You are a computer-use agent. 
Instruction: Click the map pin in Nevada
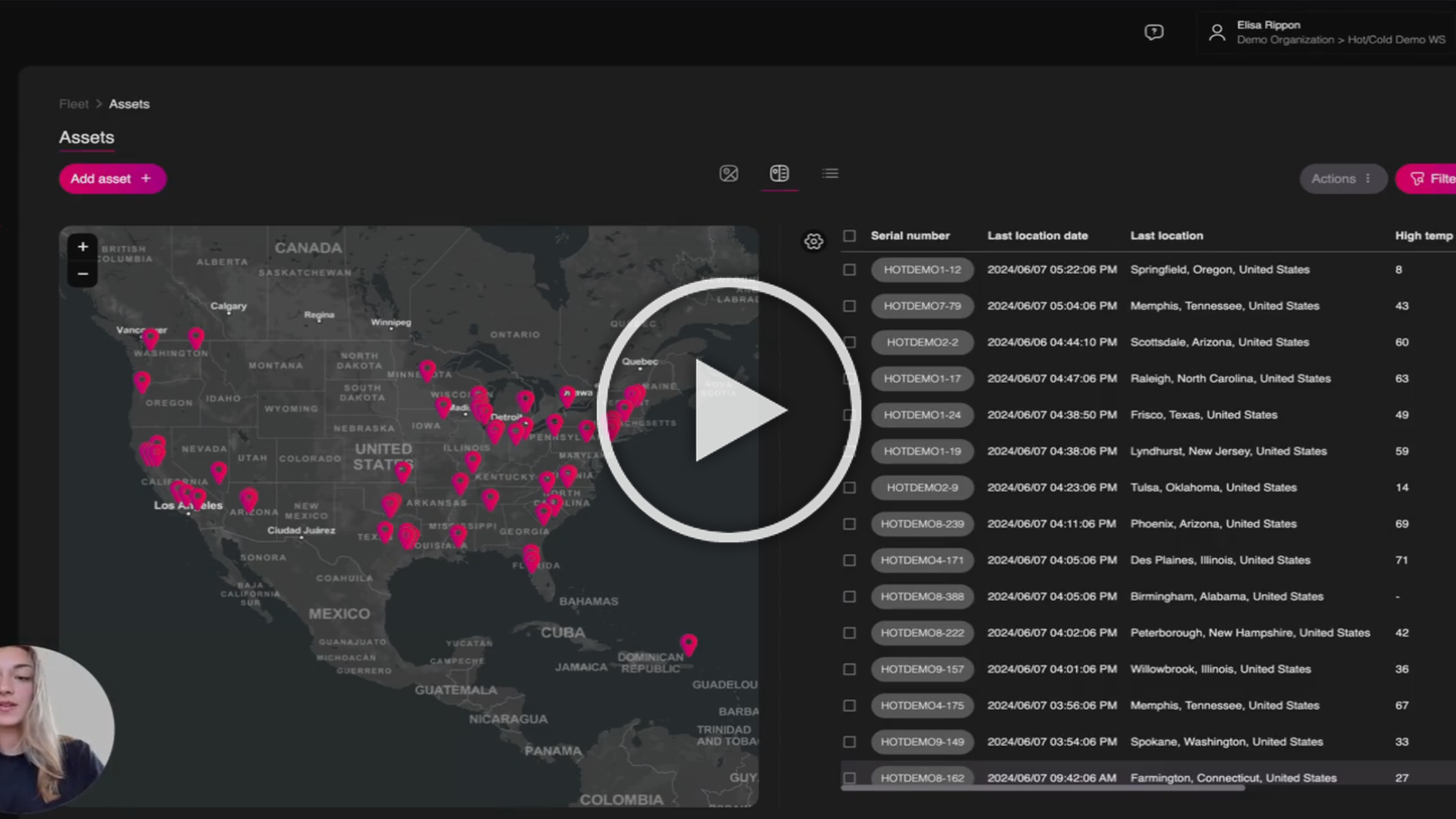(219, 473)
